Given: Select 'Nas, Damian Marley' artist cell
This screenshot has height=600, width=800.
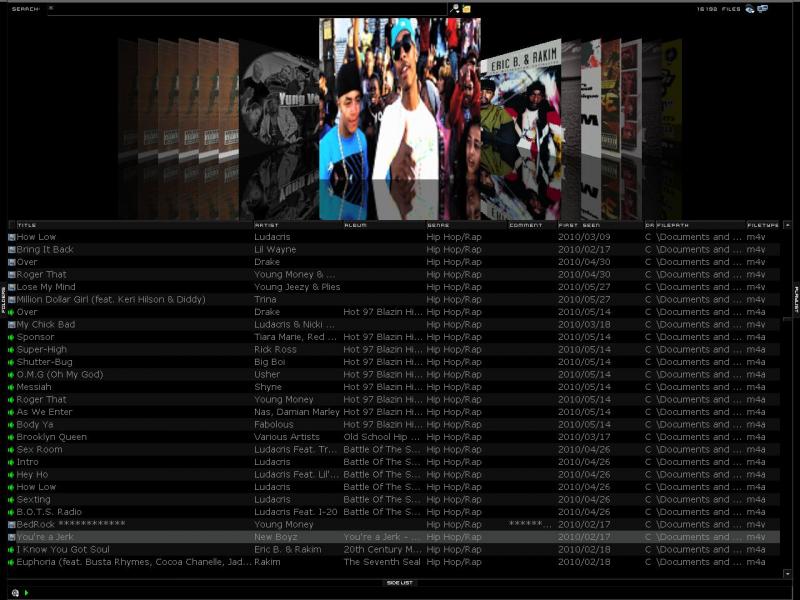Looking at the screenshot, I should click(x=296, y=412).
